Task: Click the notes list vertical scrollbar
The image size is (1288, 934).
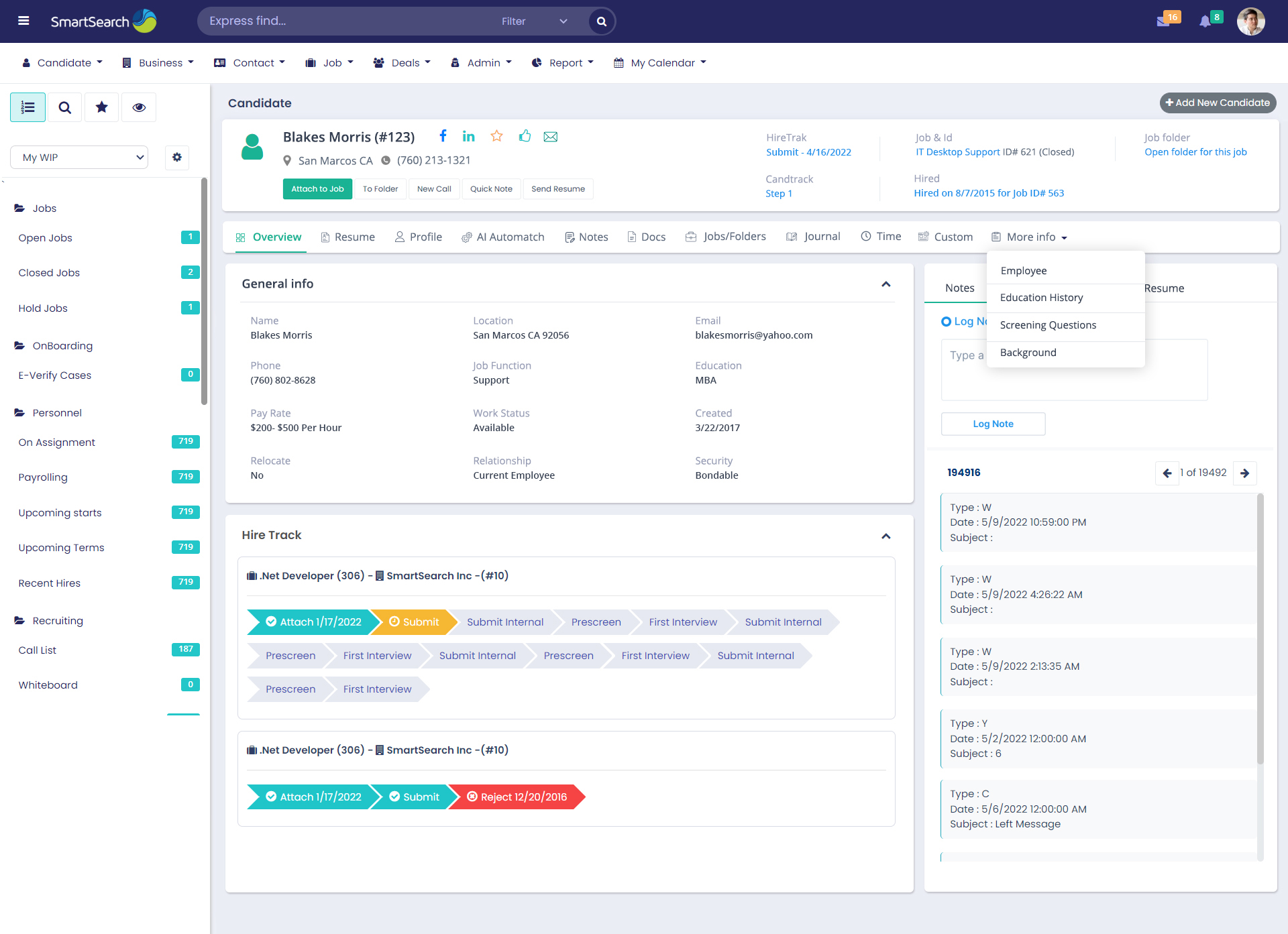Action: [1260, 630]
